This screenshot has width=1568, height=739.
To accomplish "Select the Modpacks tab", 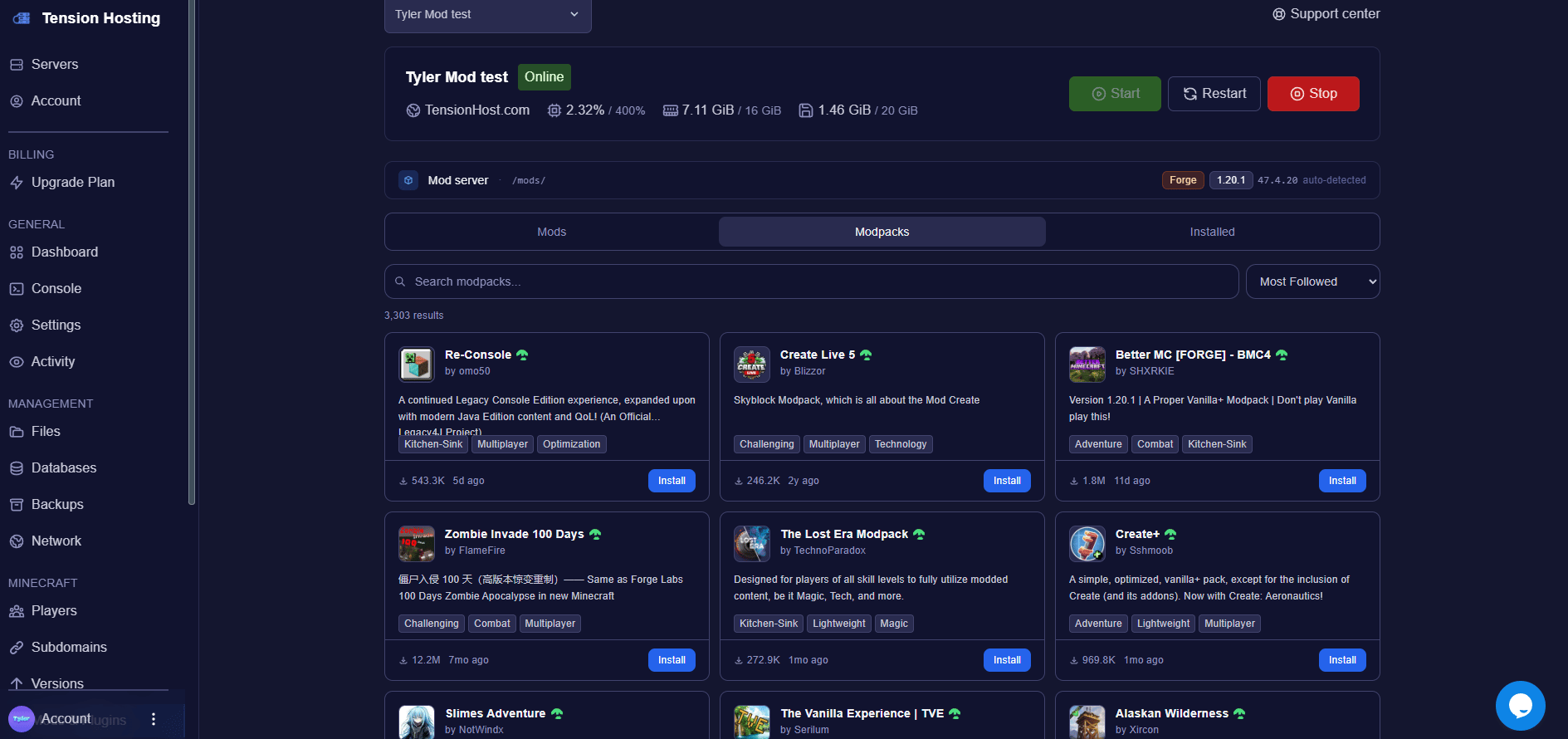I will click(882, 232).
